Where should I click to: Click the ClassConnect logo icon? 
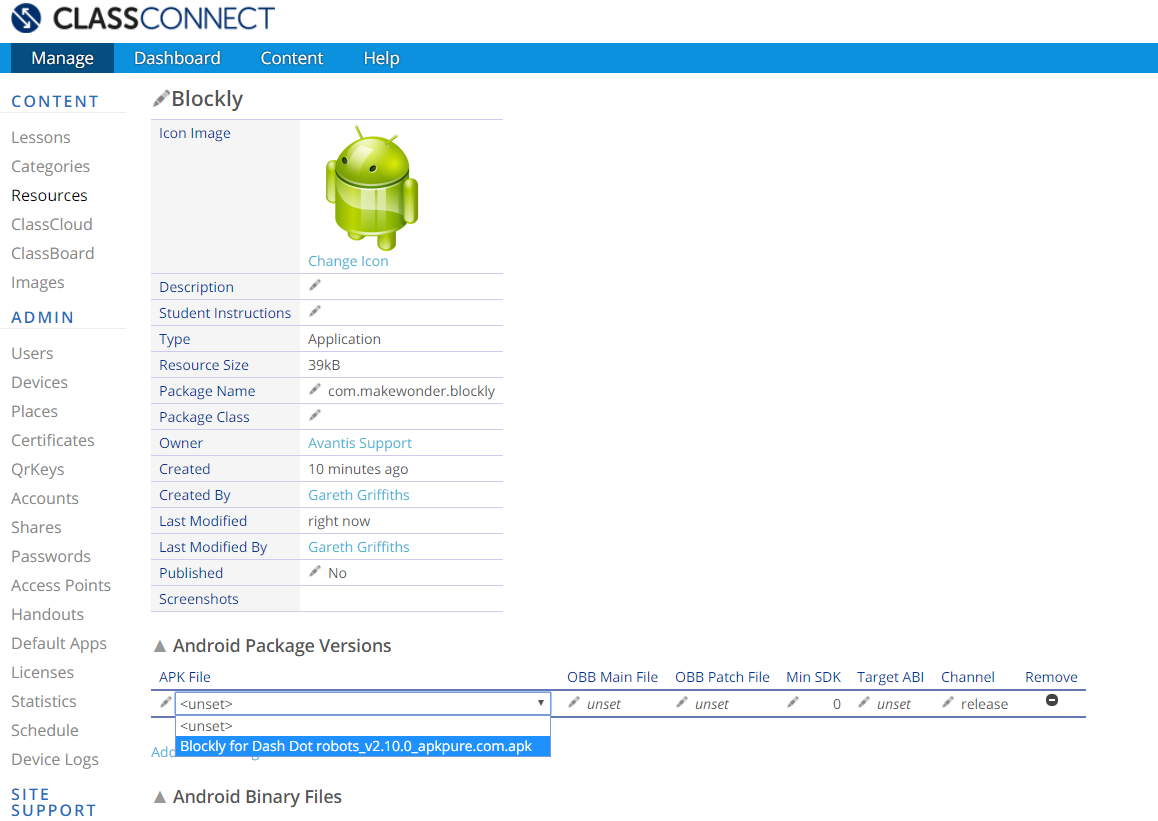coord(27,18)
